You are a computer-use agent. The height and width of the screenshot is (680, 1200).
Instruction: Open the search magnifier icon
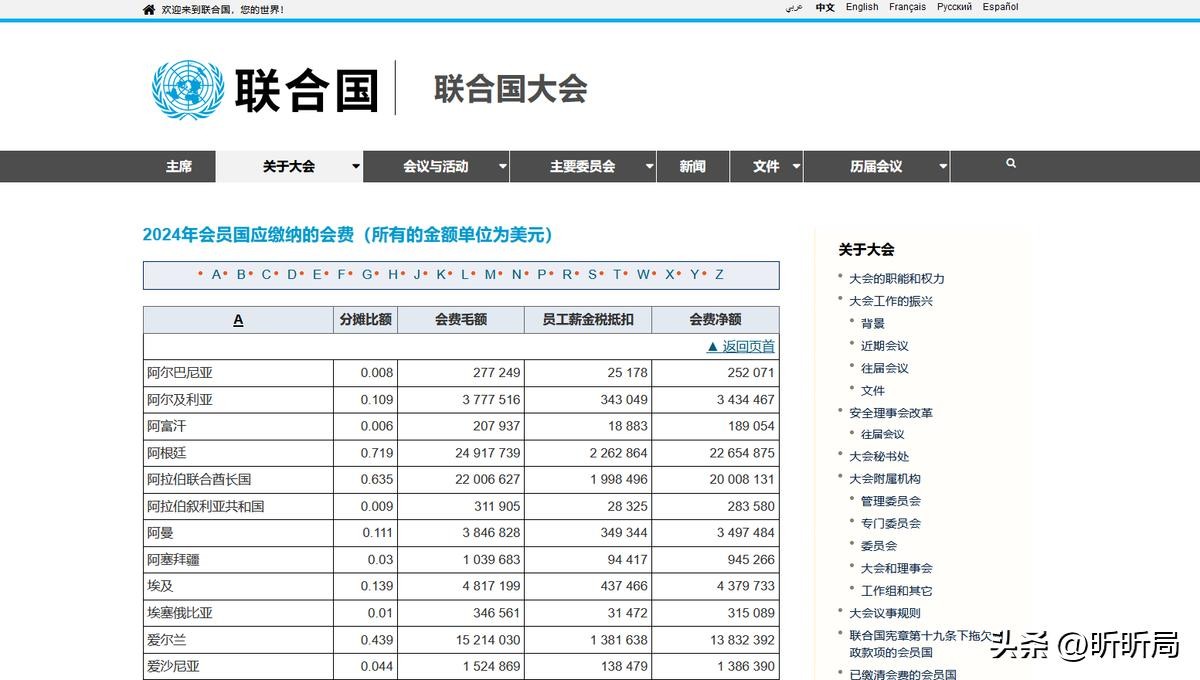point(1011,164)
